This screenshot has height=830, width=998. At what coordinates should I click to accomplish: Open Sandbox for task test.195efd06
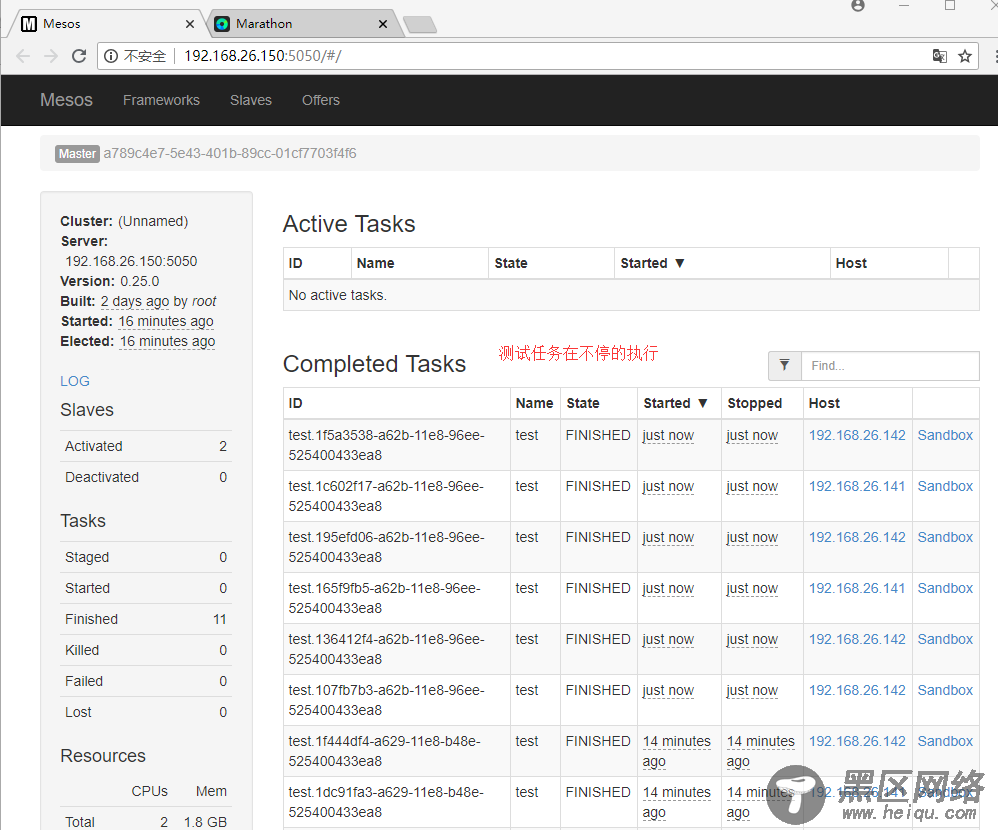945,537
